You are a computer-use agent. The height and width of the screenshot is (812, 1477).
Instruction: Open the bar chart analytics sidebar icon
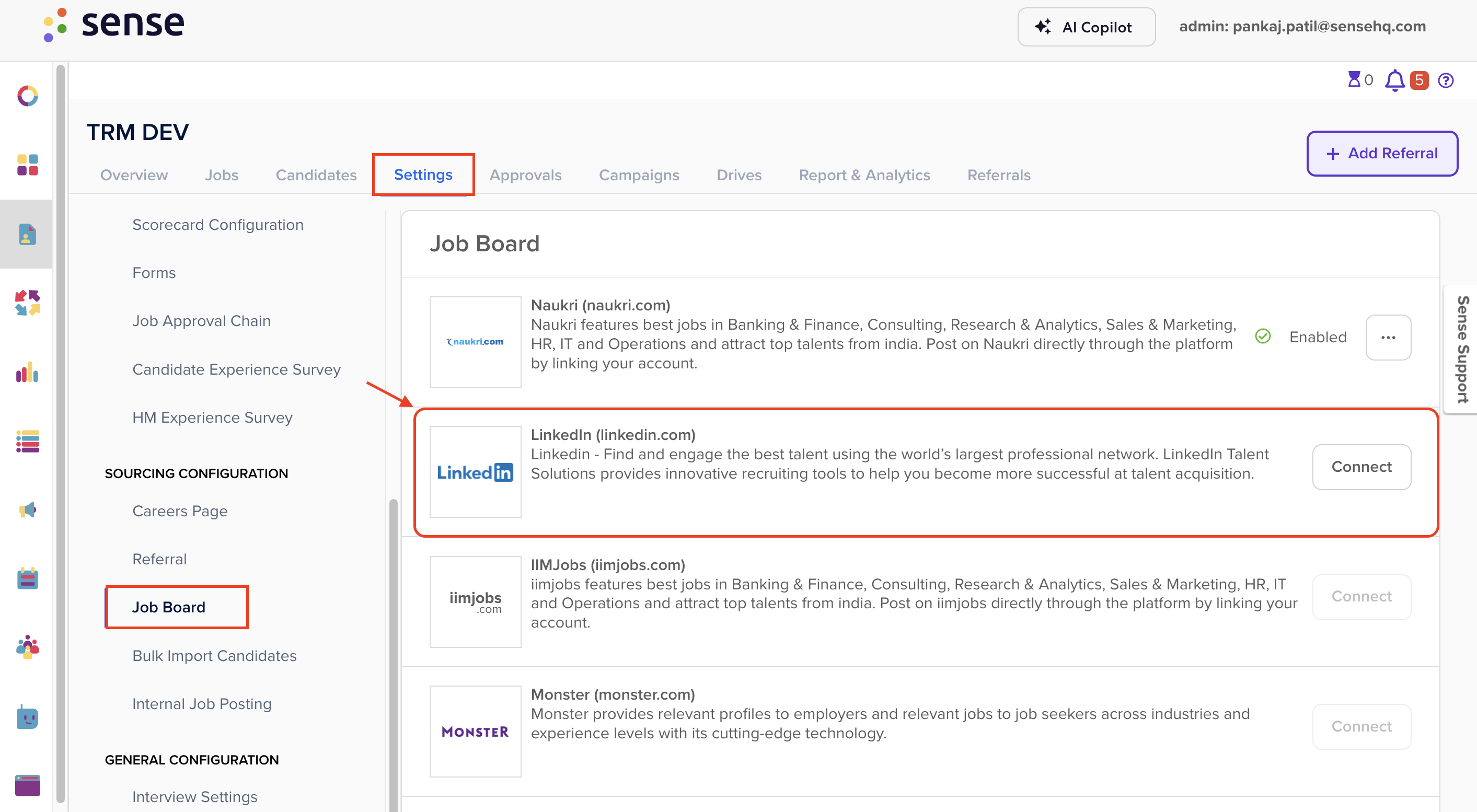[28, 372]
